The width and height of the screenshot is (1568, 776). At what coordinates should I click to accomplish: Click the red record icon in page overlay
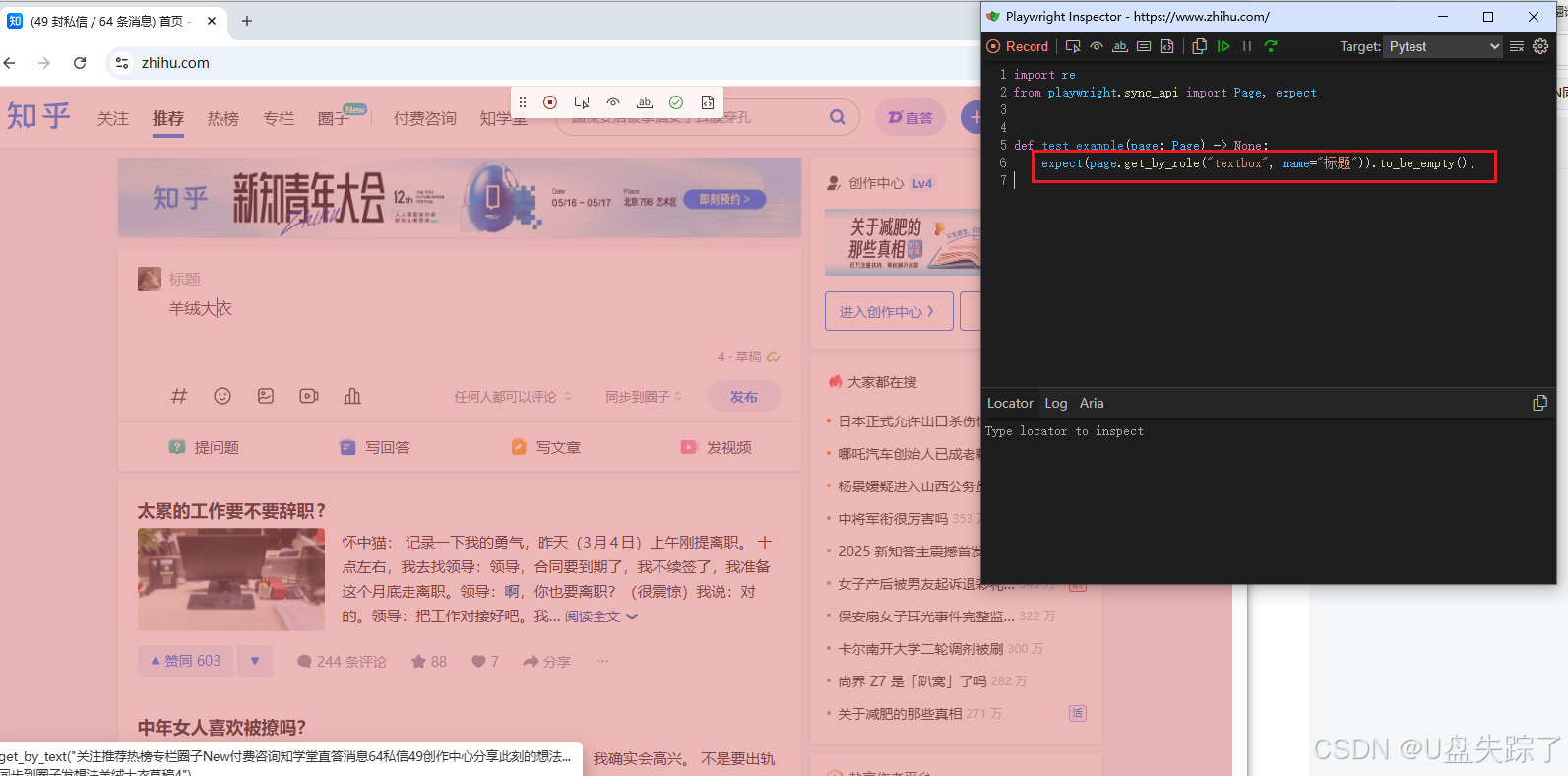pyautogui.click(x=550, y=102)
